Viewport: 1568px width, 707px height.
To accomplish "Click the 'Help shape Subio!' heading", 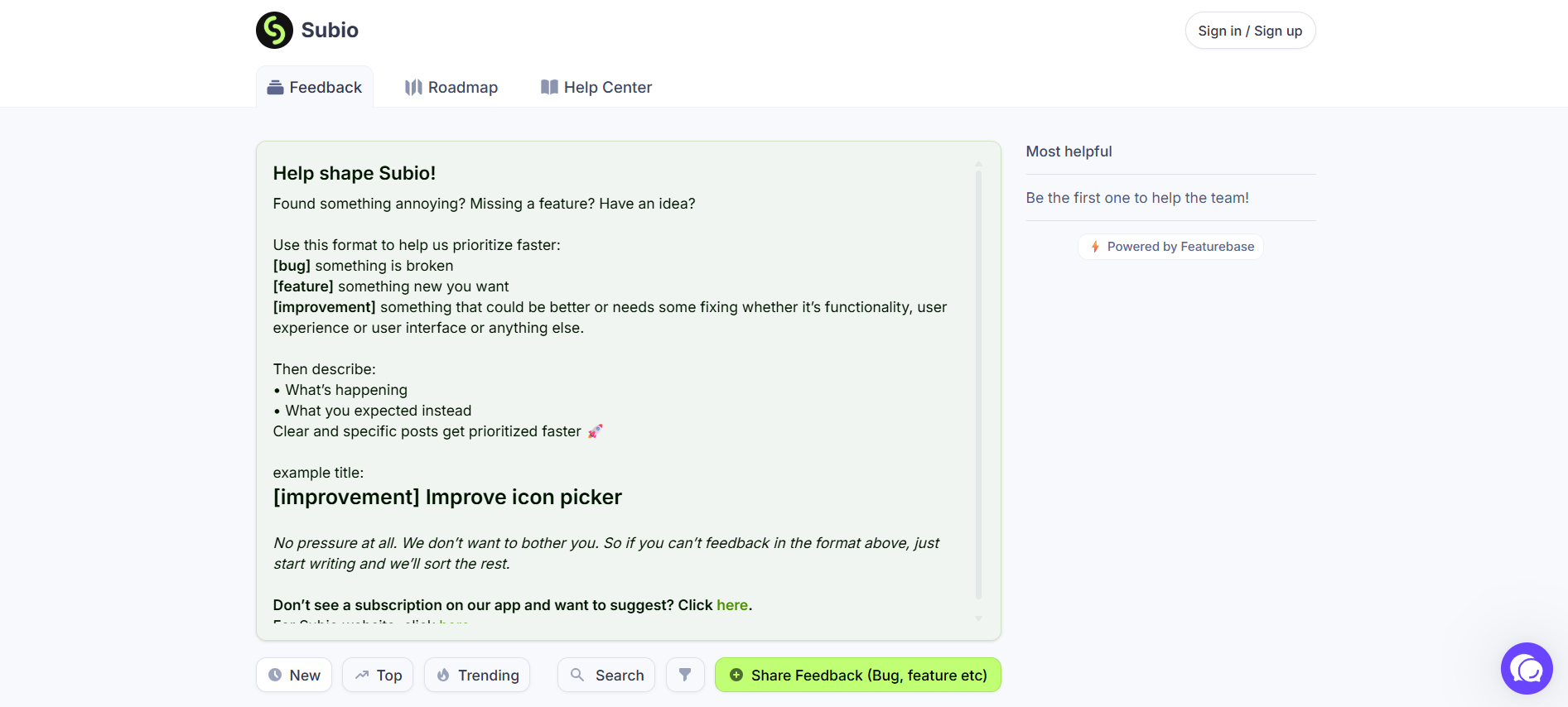I will point(355,173).
